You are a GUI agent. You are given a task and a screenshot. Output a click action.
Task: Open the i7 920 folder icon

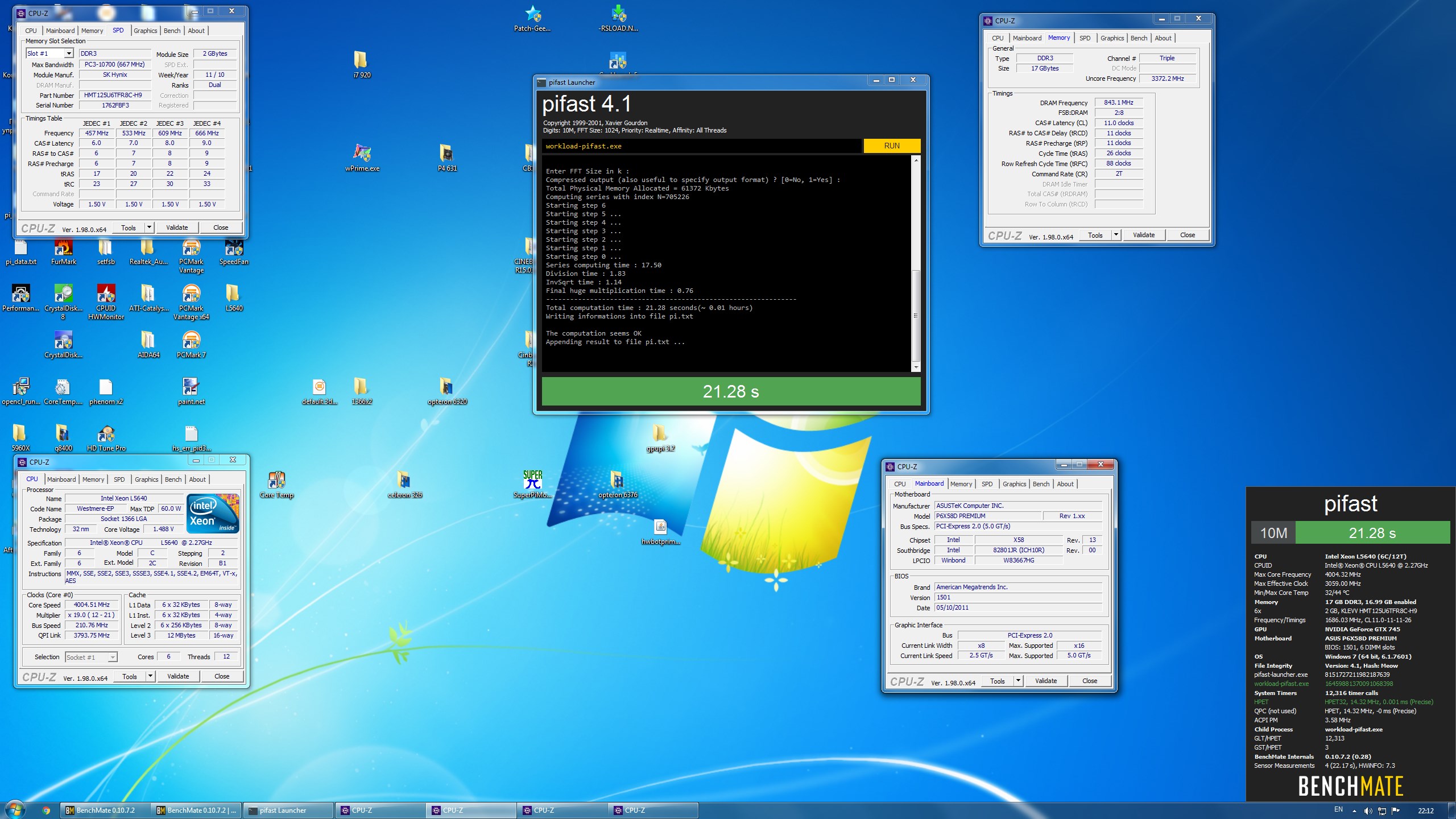[362, 64]
